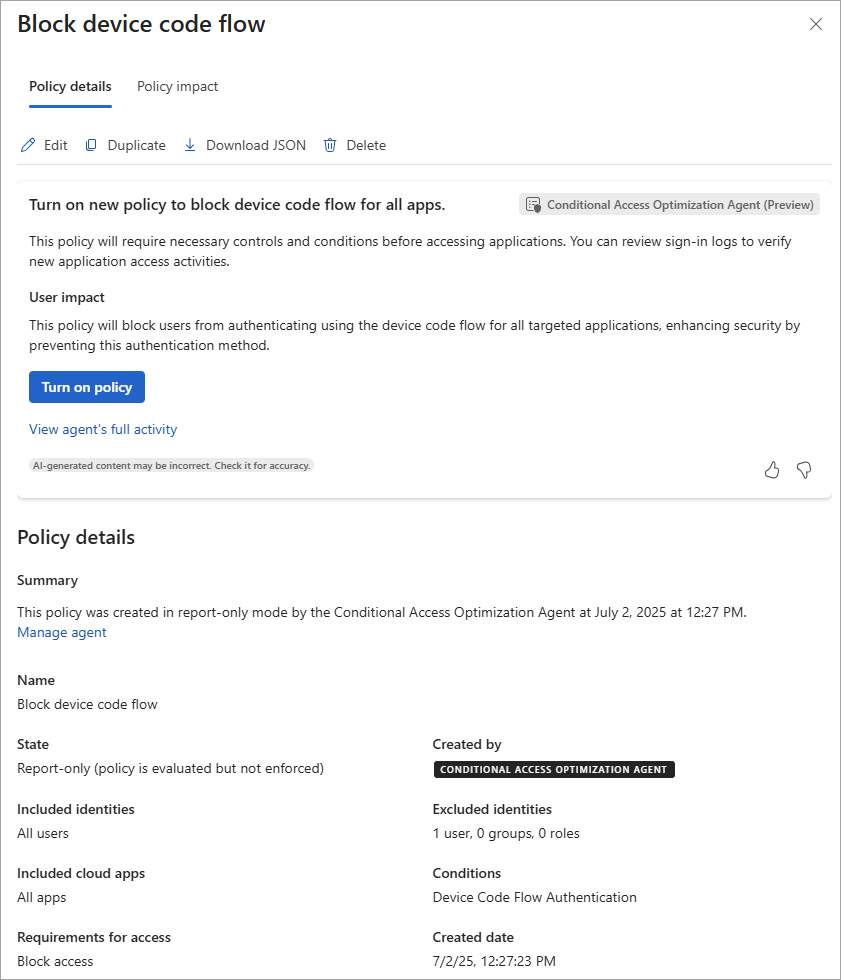Select the Policy details tab

(71, 86)
